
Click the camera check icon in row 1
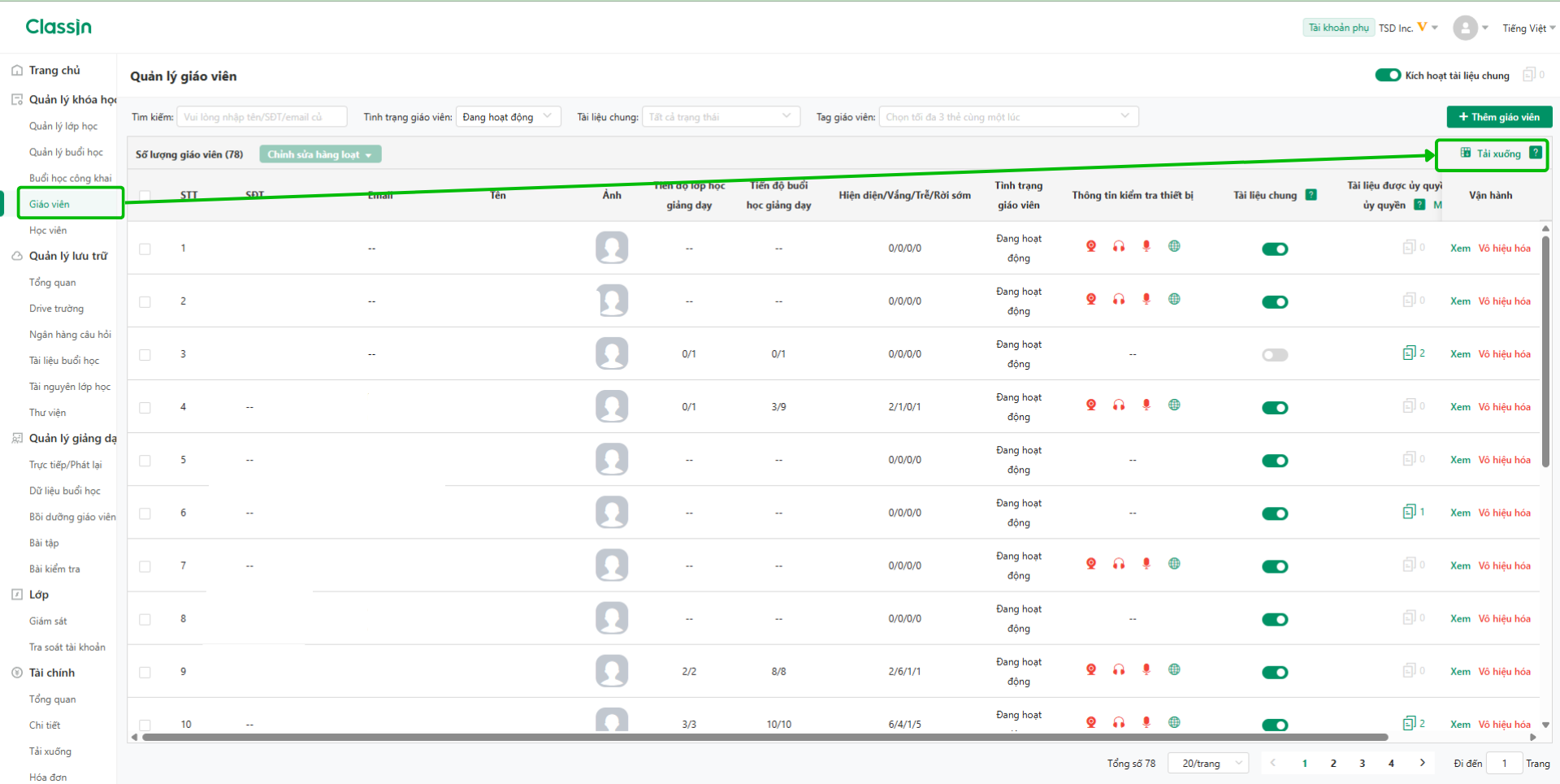1091,246
